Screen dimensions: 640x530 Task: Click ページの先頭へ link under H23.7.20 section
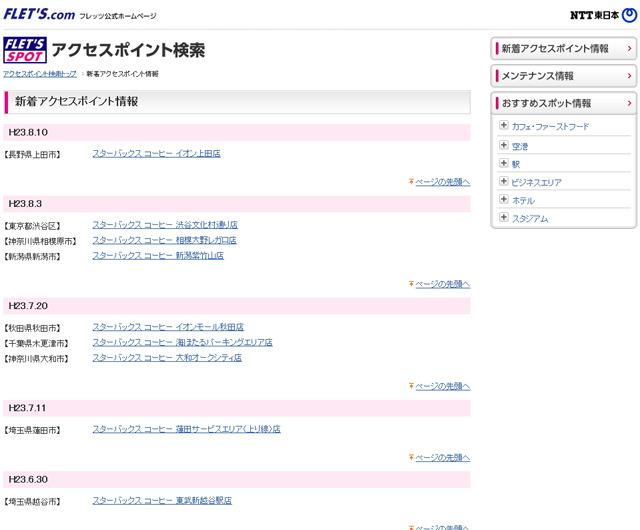pos(442,386)
